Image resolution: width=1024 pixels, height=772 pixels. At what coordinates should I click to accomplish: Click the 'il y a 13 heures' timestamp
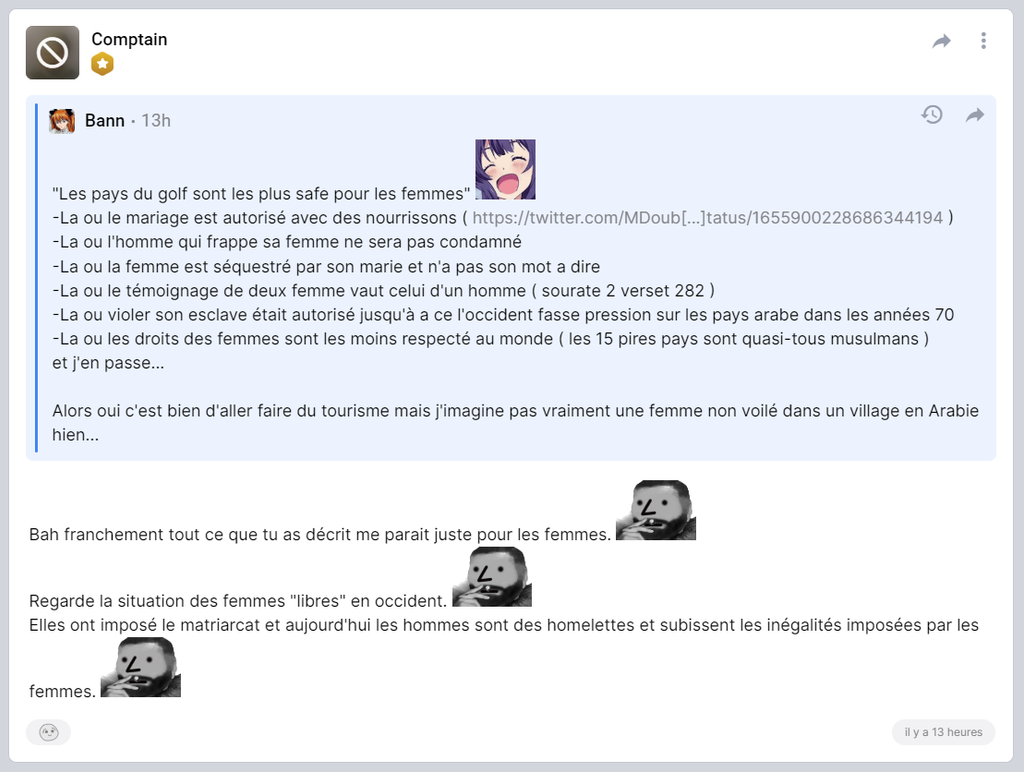(943, 732)
